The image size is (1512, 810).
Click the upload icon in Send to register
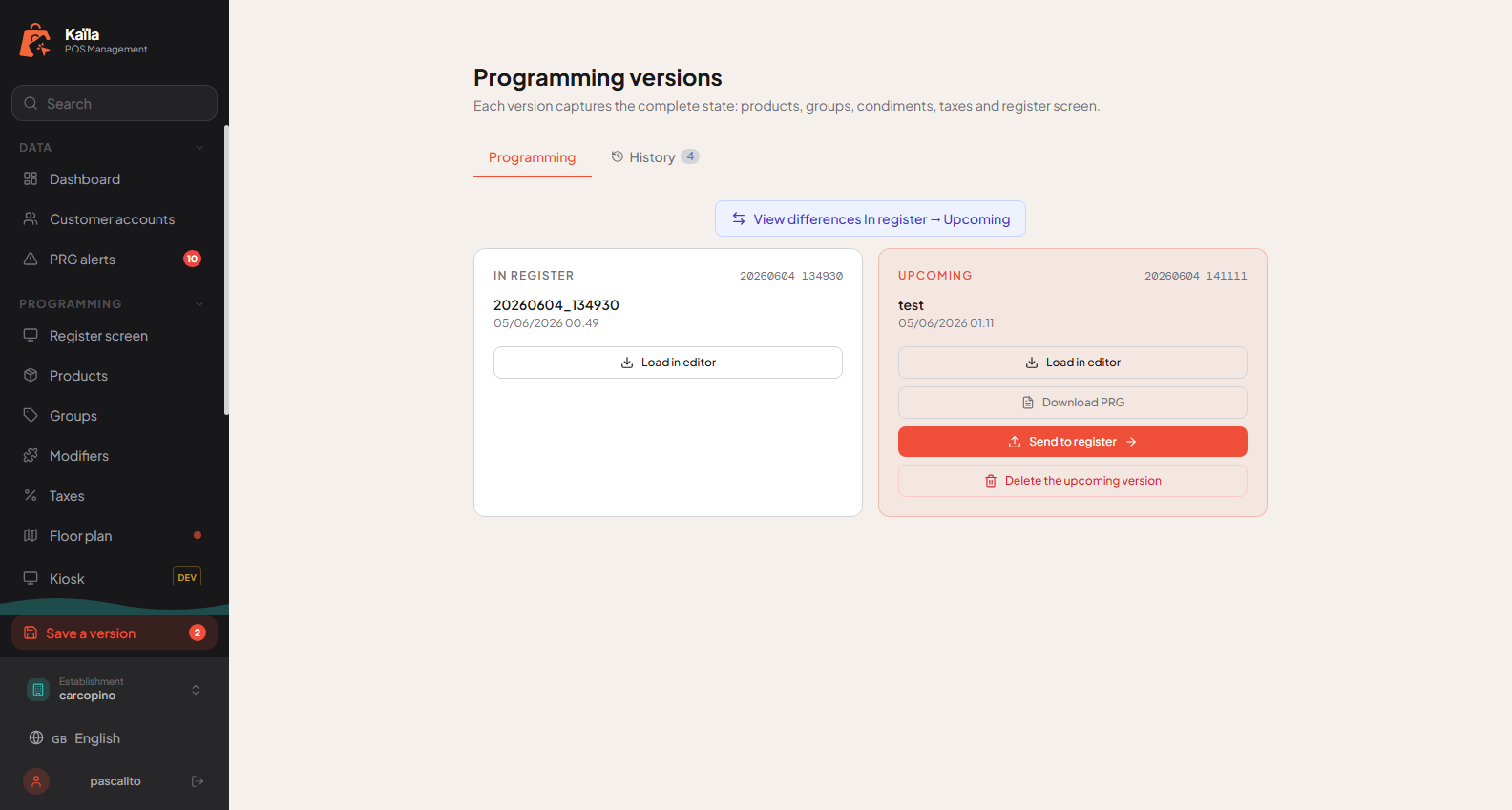coord(1015,442)
